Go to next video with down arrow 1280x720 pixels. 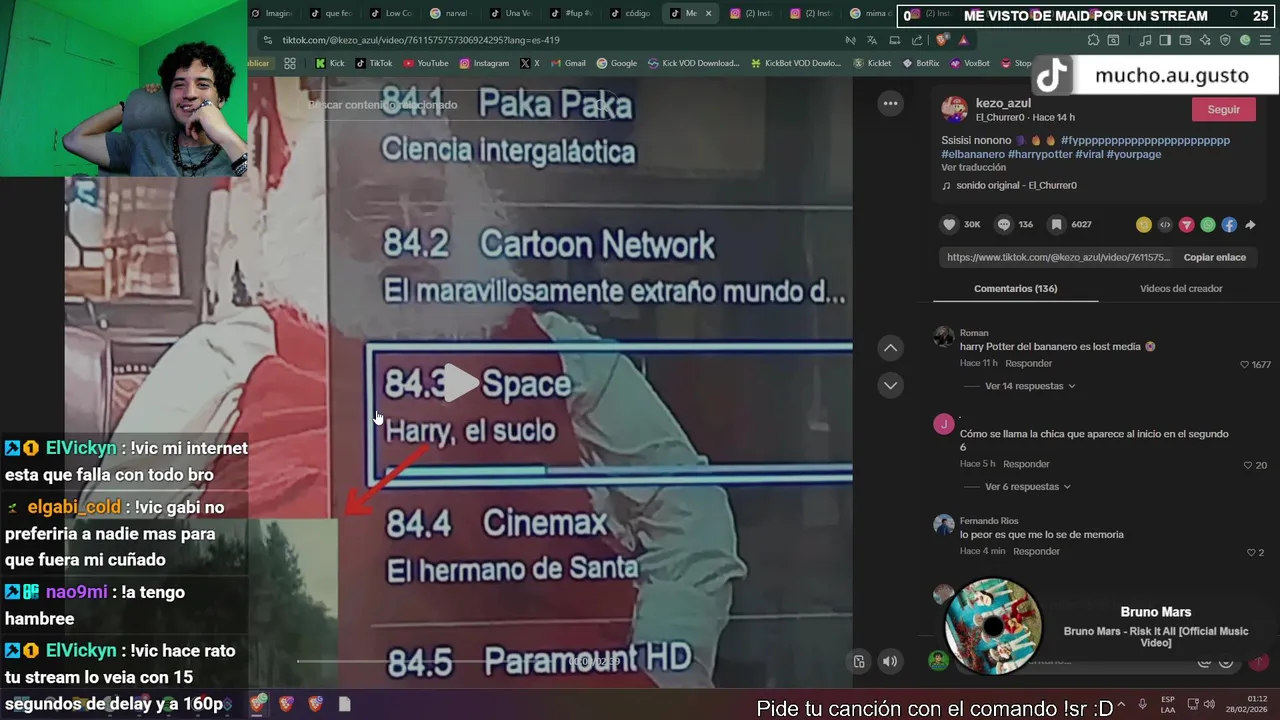tap(890, 385)
